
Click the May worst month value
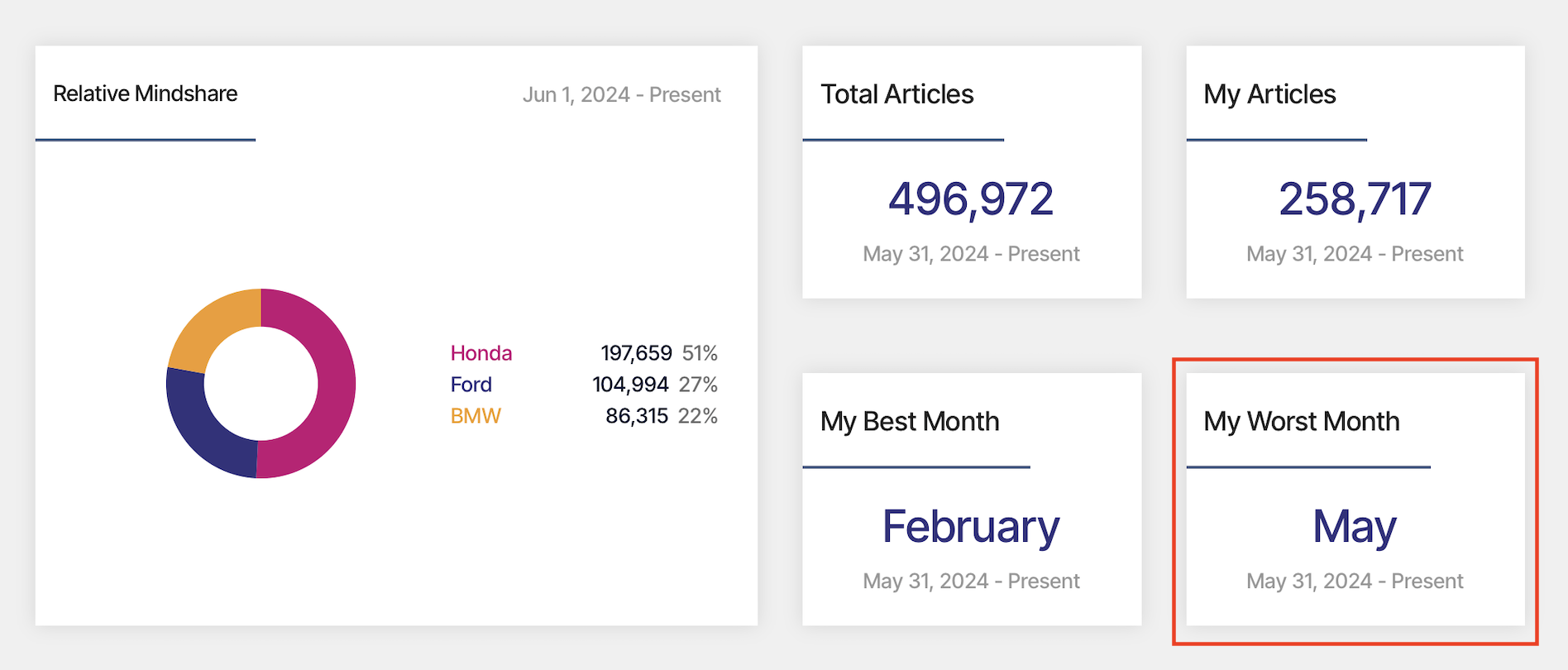1355,527
